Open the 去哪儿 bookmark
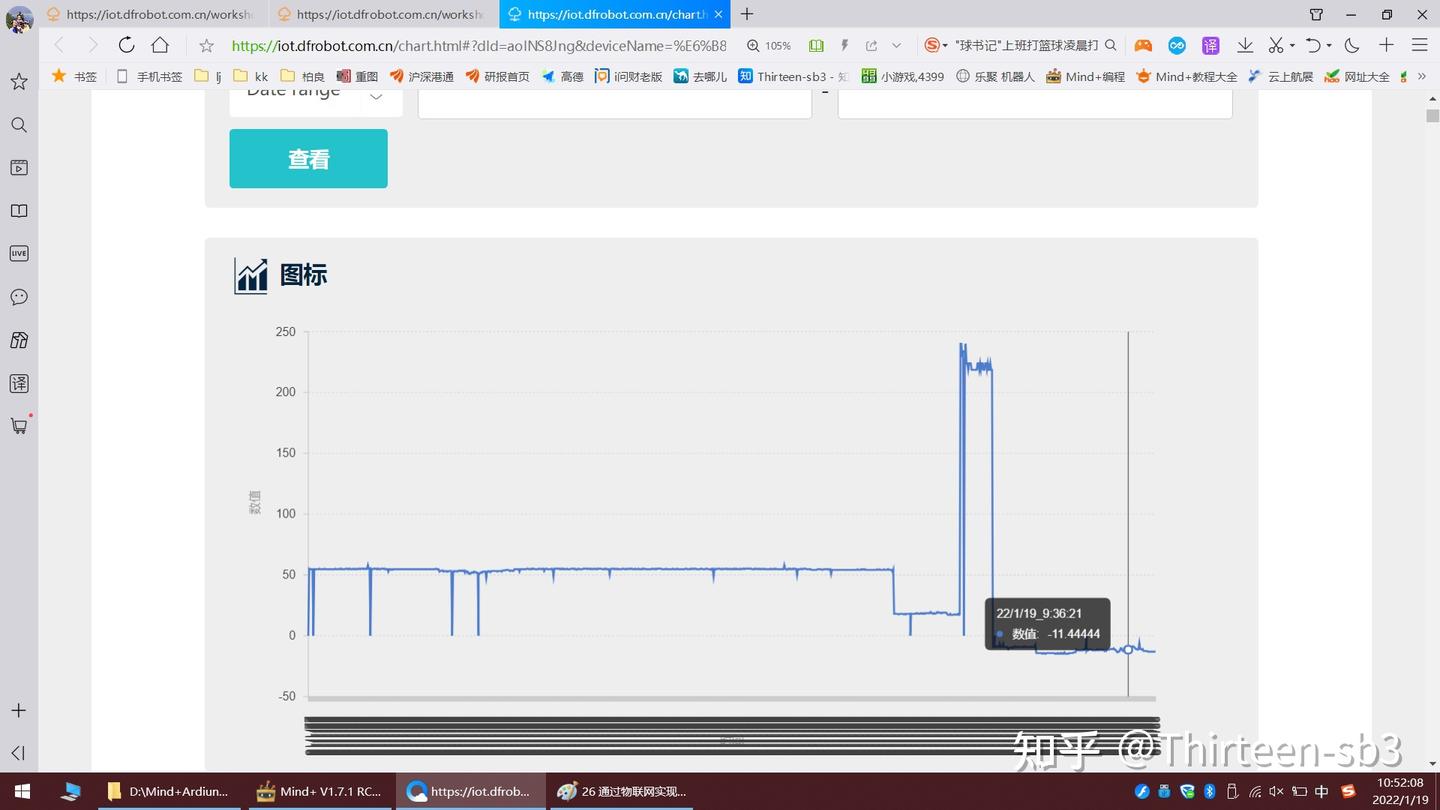The width and height of the screenshot is (1440, 810). coord(701,76)
